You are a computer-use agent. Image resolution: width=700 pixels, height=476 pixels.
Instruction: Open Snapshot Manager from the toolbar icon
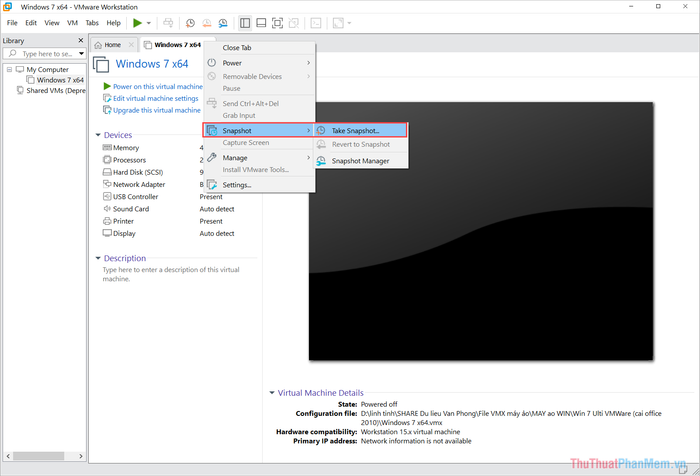pos(223,23)
